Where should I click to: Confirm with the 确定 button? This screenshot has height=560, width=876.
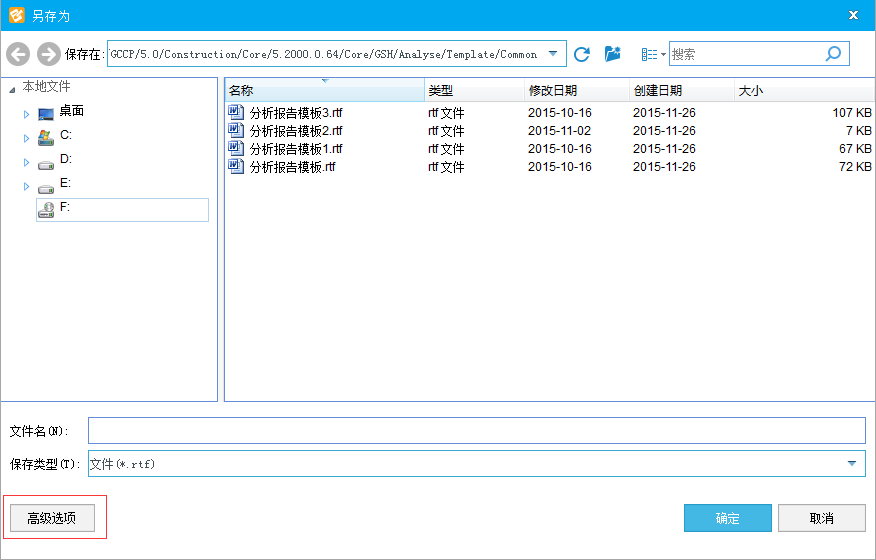click(x=727, y=518)
